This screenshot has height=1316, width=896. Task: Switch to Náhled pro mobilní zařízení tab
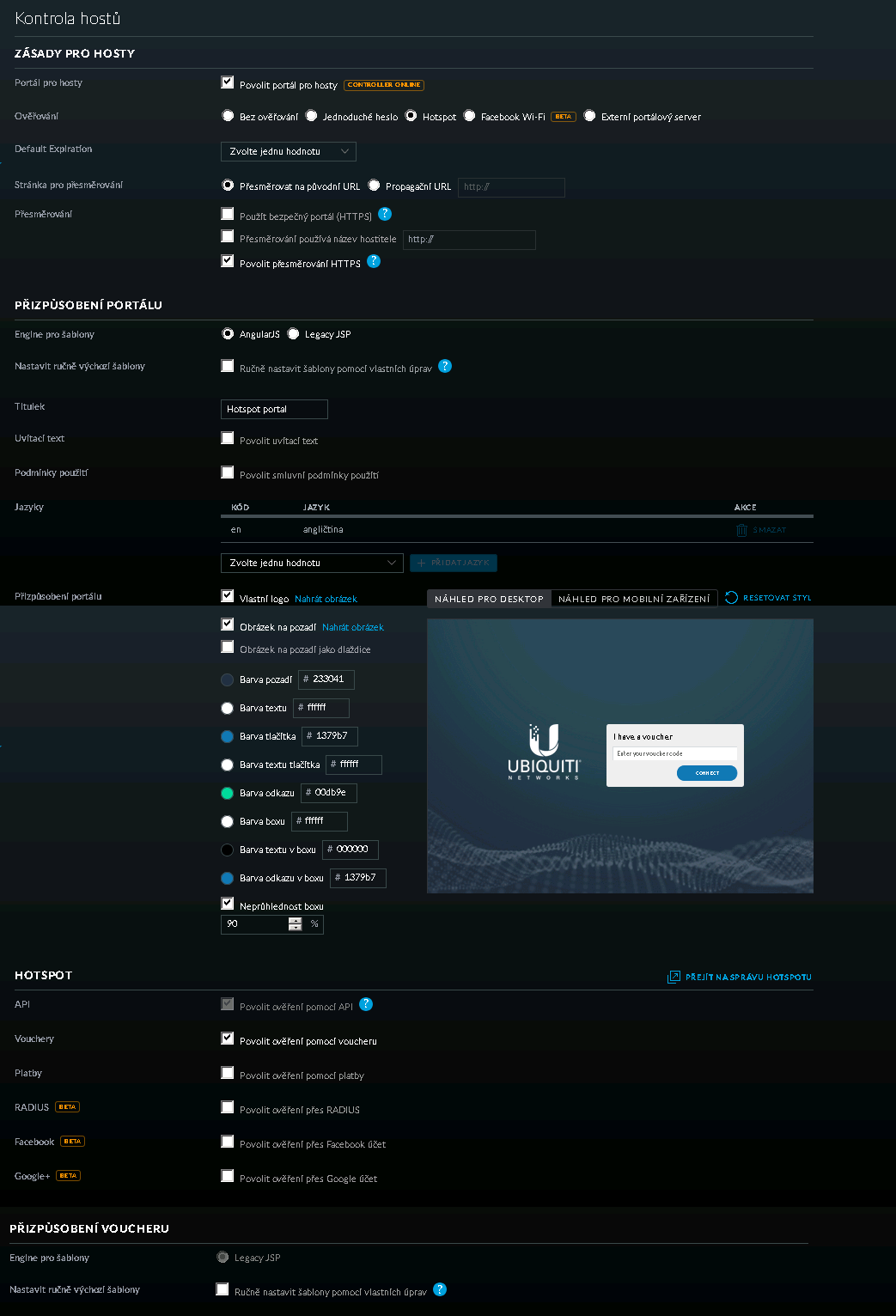pos(634,599)
